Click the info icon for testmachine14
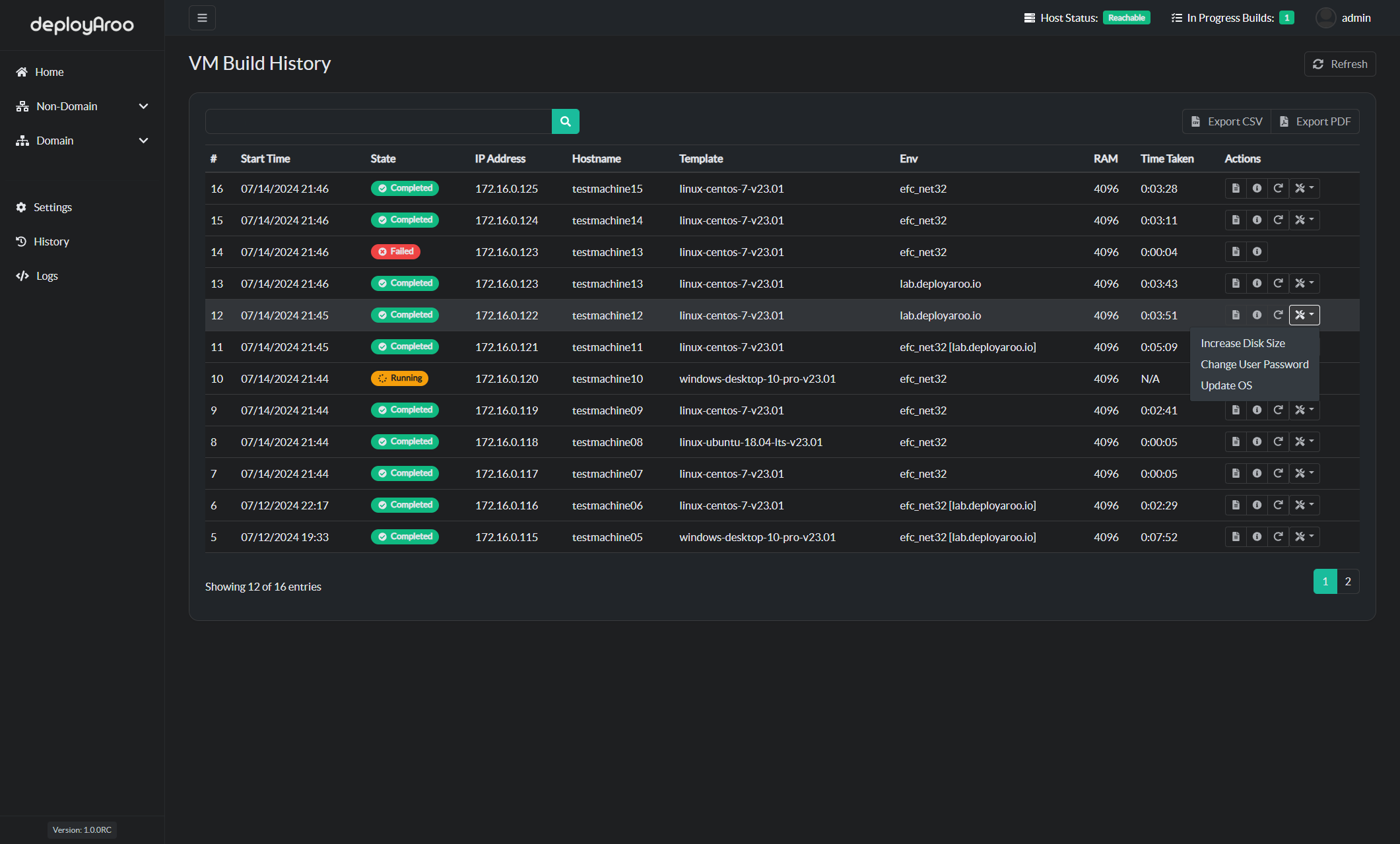 point(1257,220)
